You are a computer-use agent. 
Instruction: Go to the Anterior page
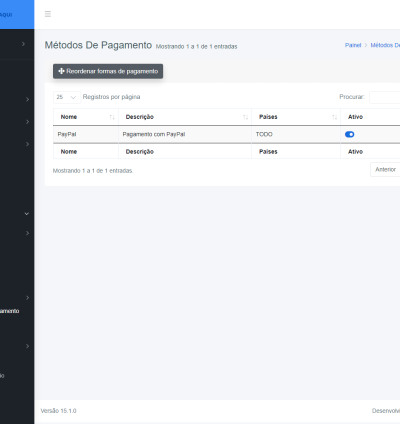[x=385, y=170]
